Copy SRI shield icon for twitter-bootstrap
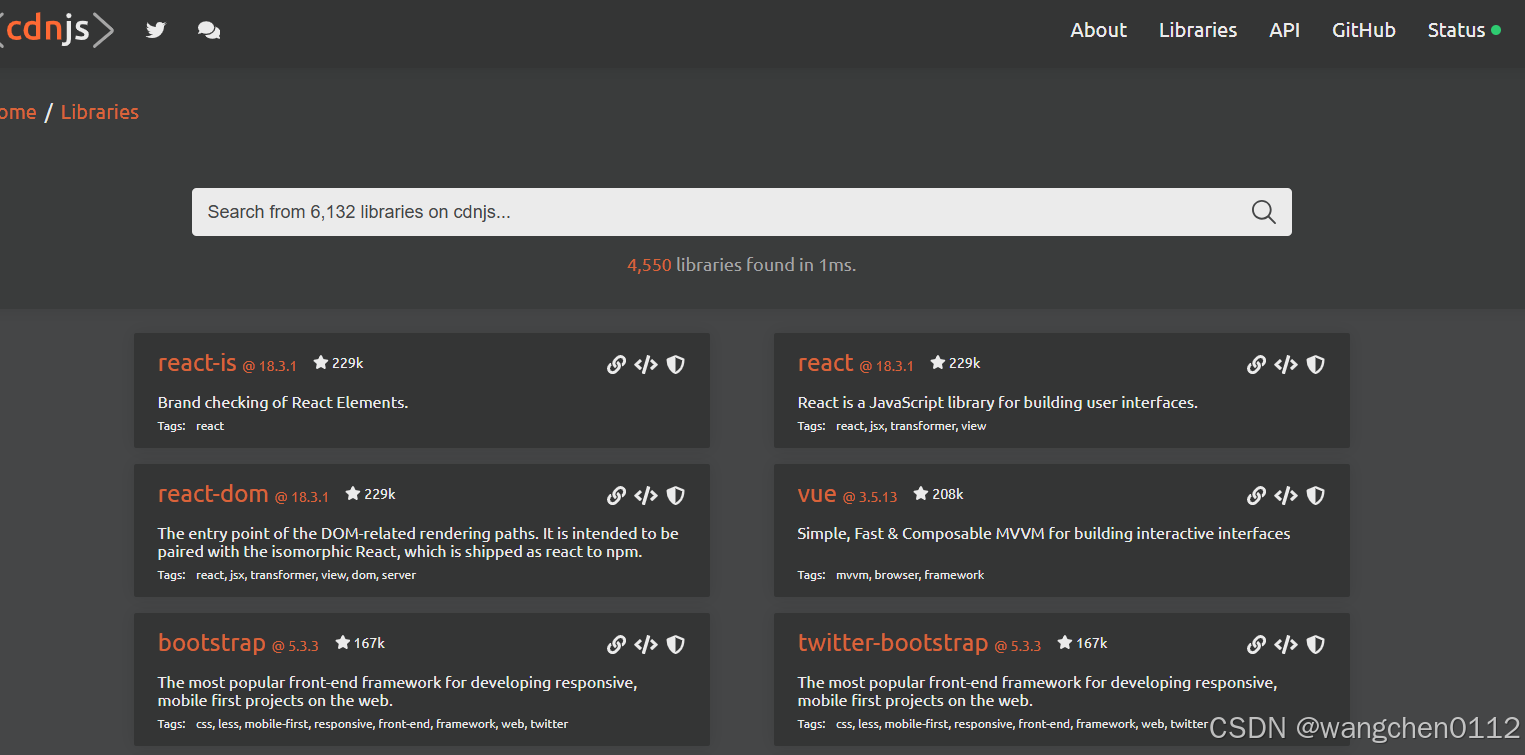 point(1316,645)
